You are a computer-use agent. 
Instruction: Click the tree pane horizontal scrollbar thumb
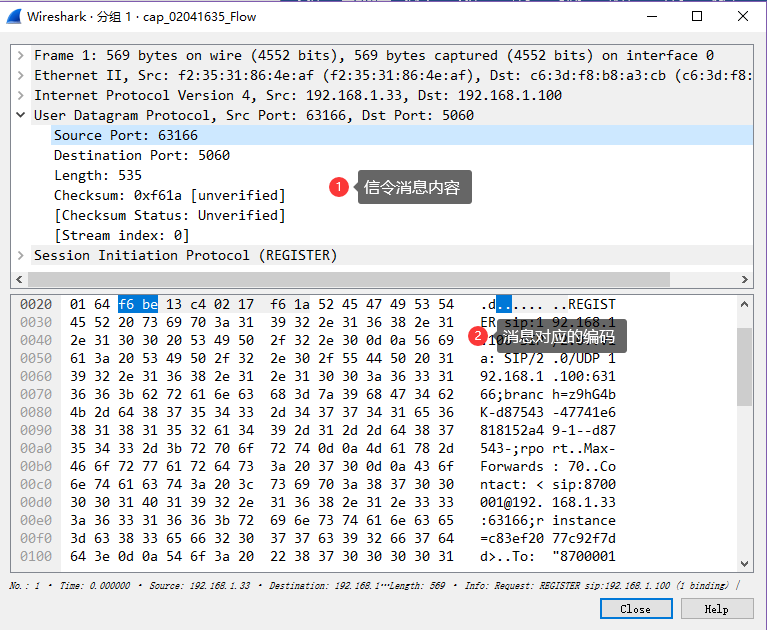[x=349, y=279]
